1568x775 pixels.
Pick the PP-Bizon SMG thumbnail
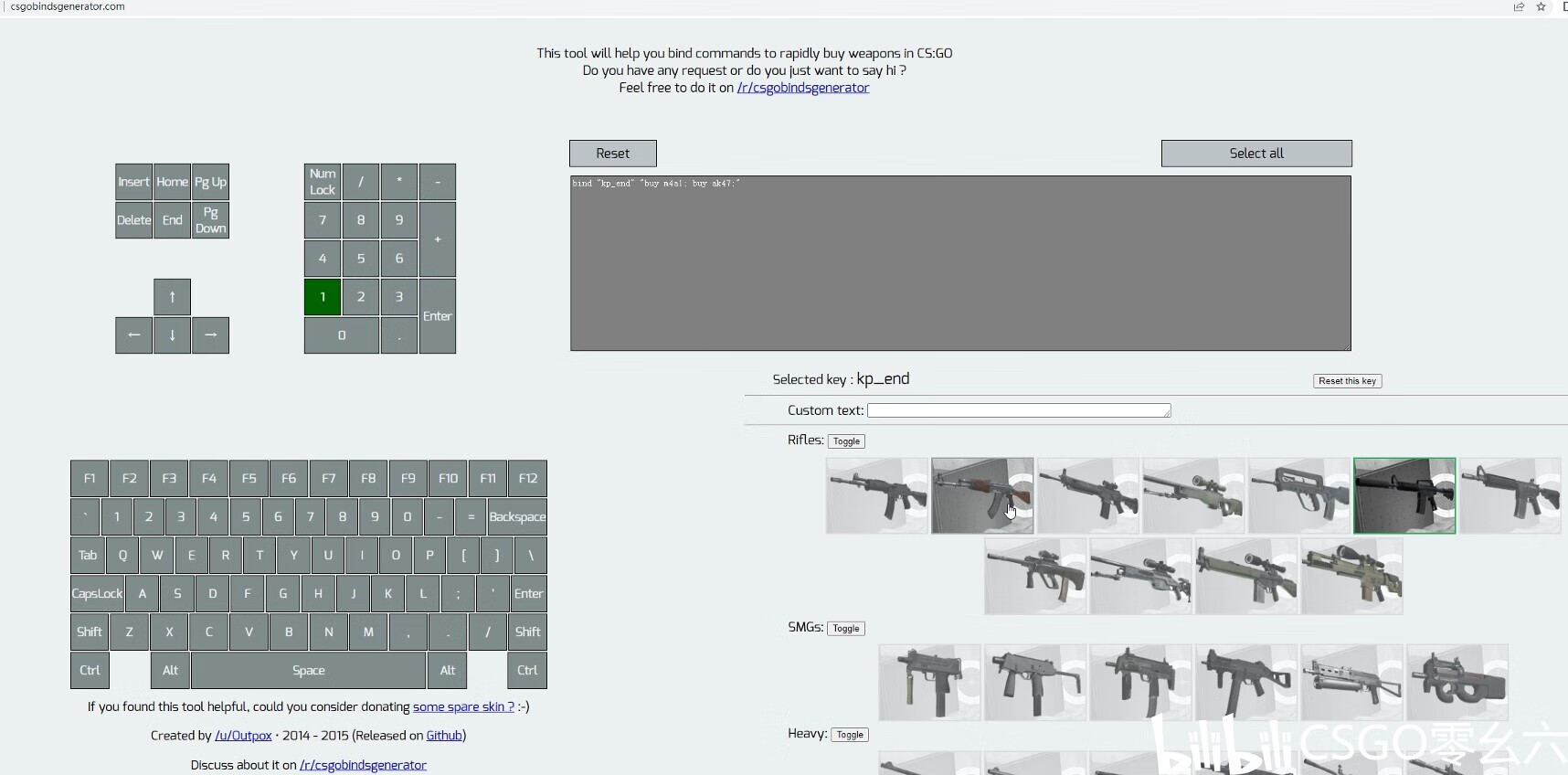tap(1352, 683)
